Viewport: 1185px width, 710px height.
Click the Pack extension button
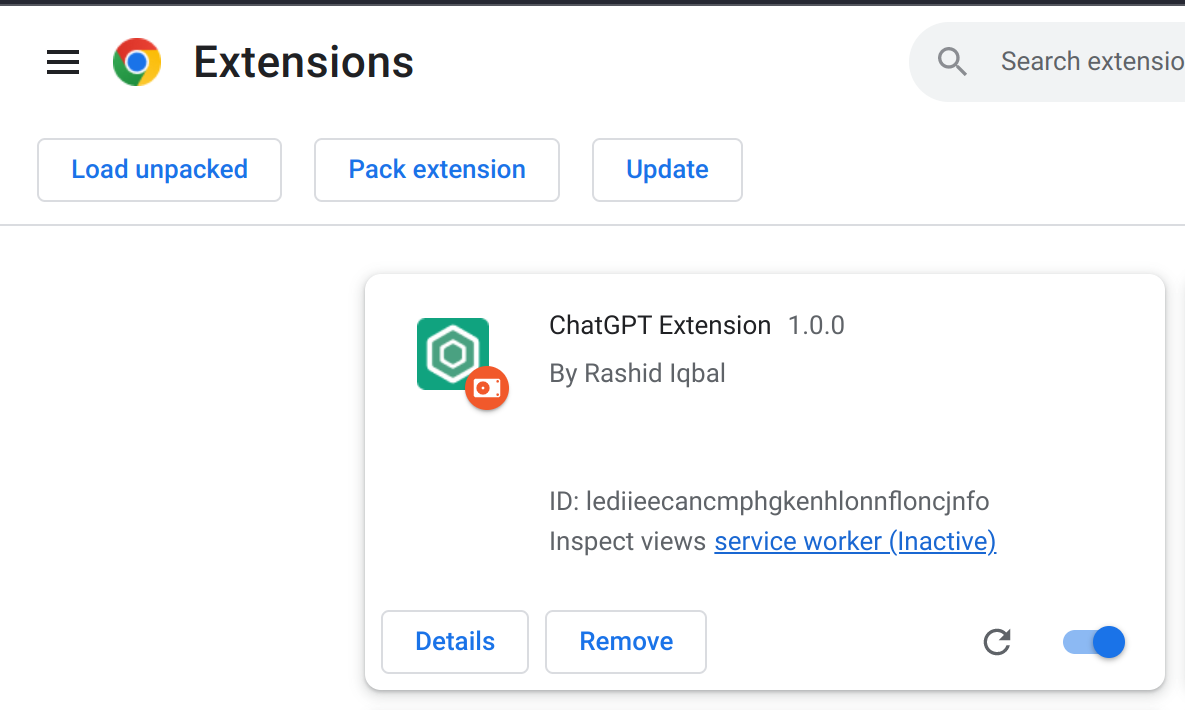point(436,170)
